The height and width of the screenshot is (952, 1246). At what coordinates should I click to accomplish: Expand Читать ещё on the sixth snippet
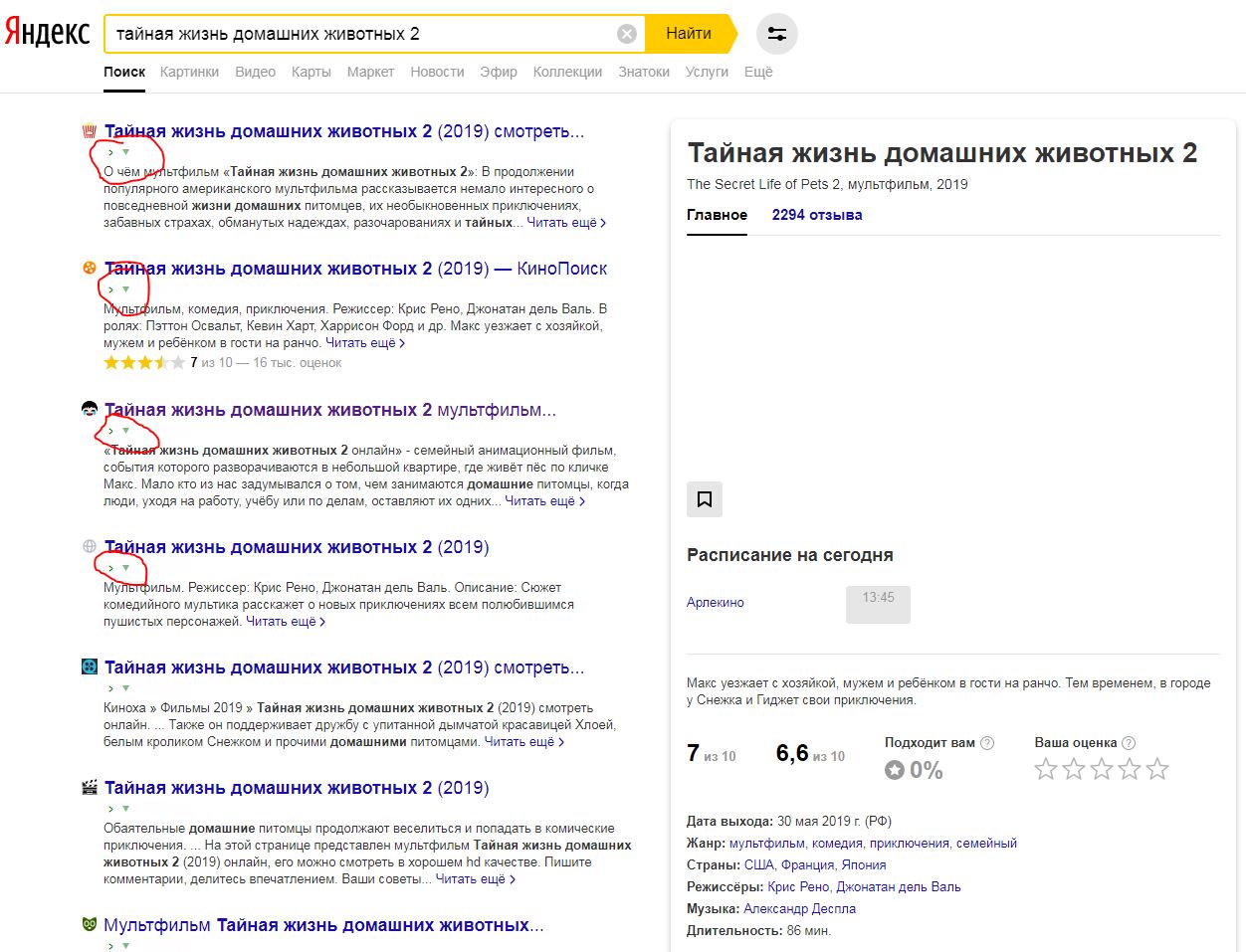tap(476, 879)
